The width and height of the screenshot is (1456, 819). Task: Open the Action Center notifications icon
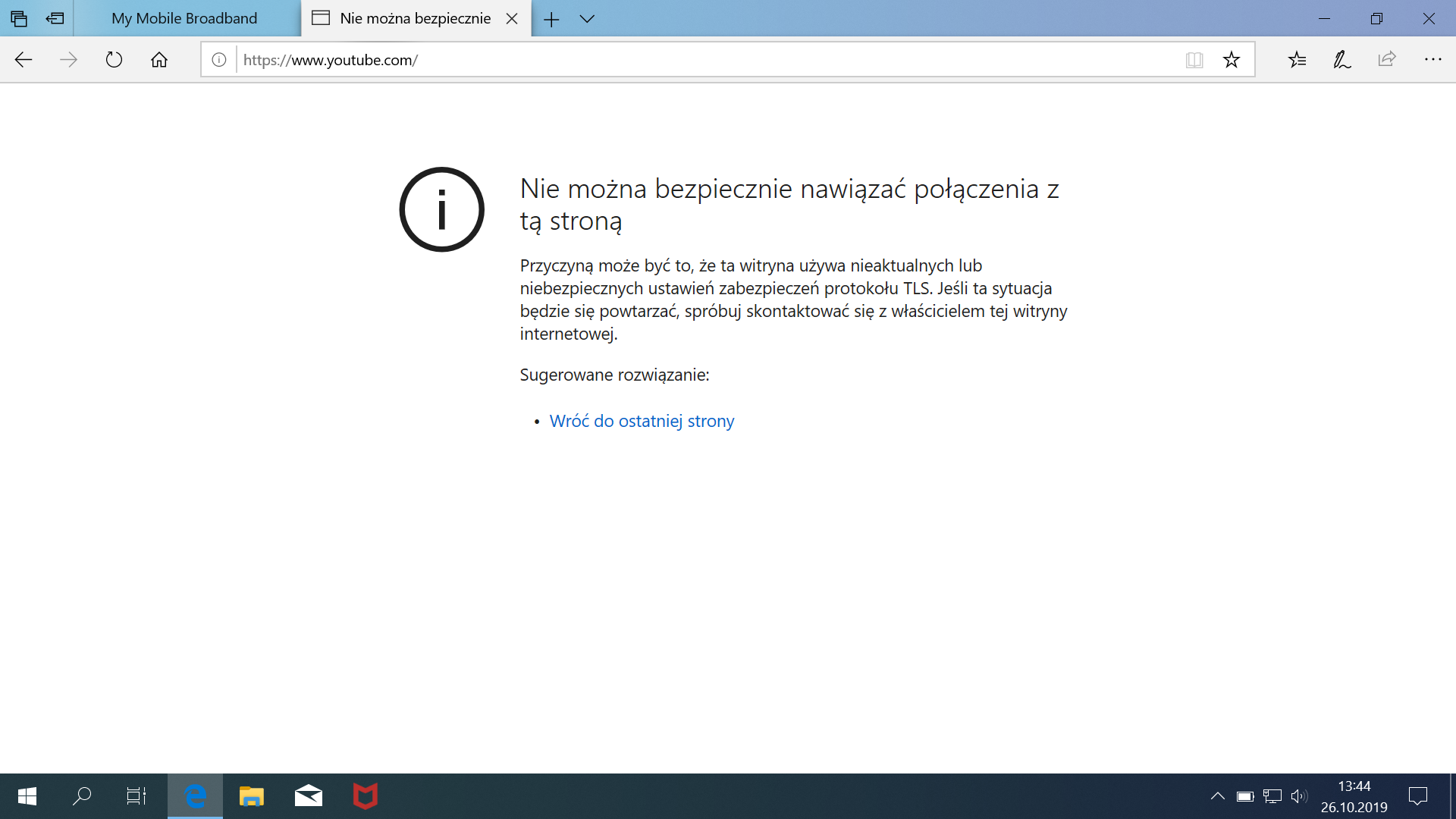pyautogui.click(x=1417, y=795)
